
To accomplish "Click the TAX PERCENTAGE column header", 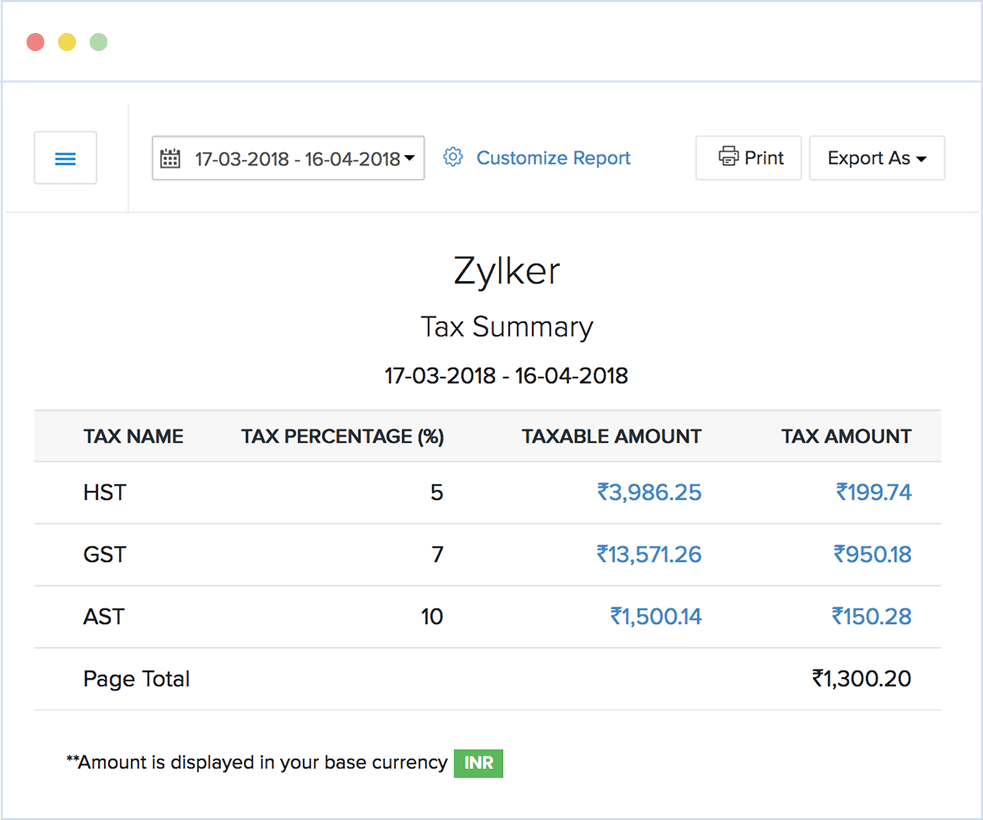I will [342, 436].
